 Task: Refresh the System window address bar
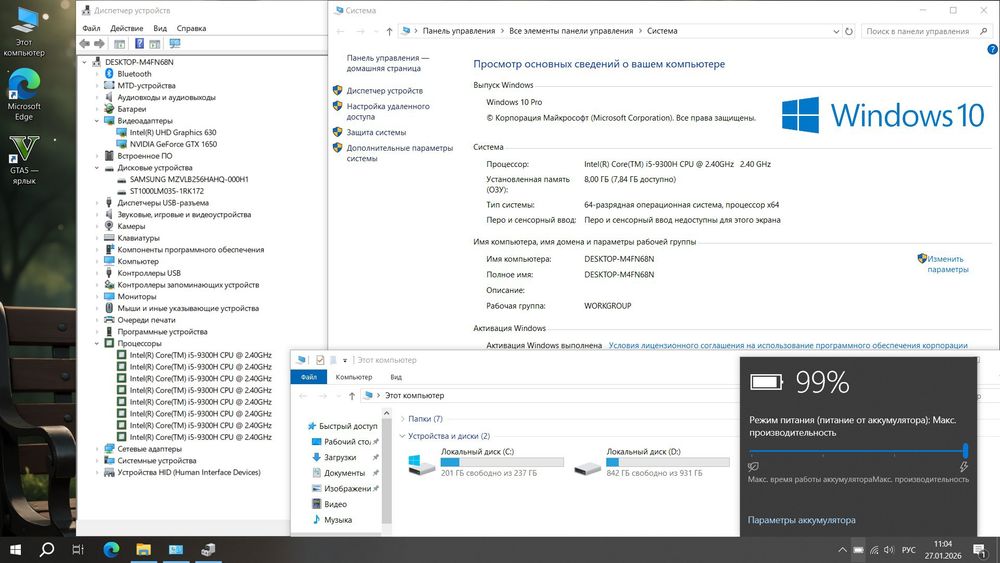point(849,31)
